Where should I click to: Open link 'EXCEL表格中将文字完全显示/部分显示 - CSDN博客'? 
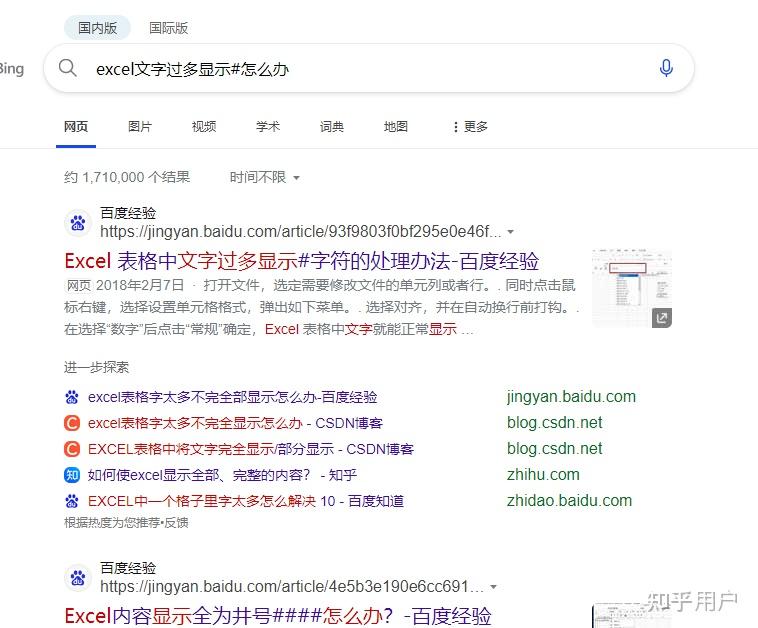251,449
